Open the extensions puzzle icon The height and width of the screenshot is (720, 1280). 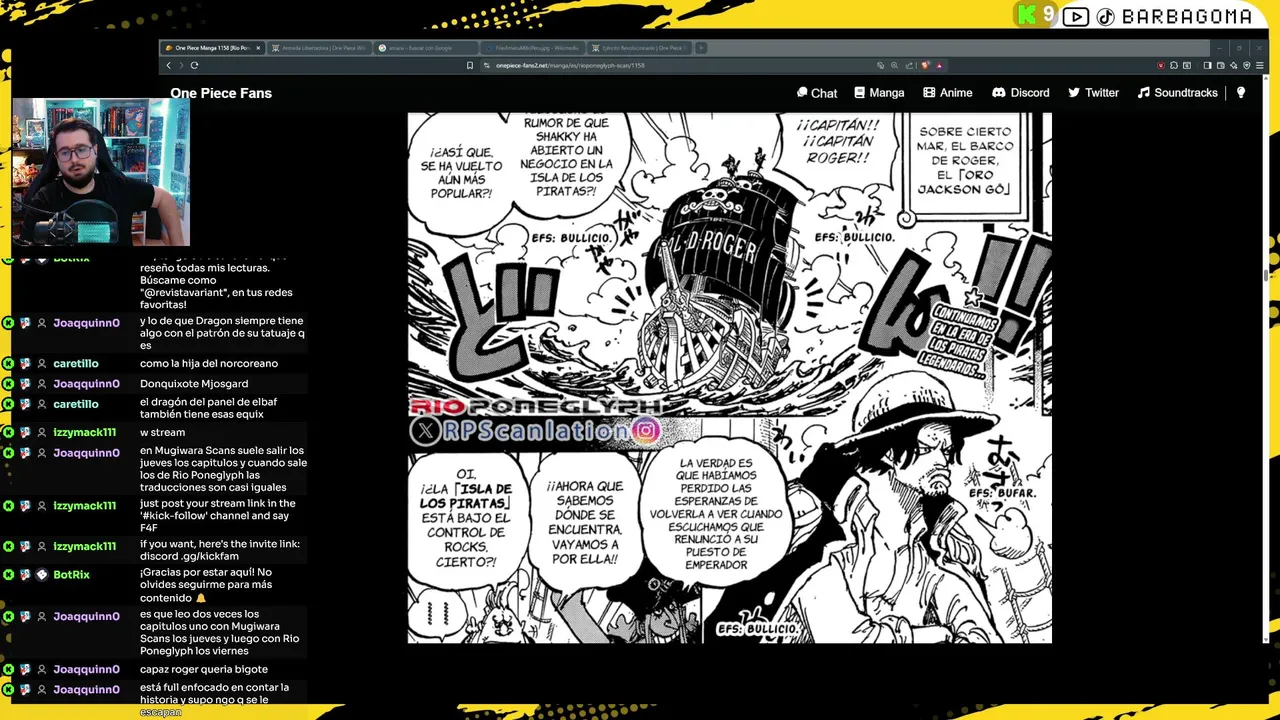click(x=1174, y=65)
